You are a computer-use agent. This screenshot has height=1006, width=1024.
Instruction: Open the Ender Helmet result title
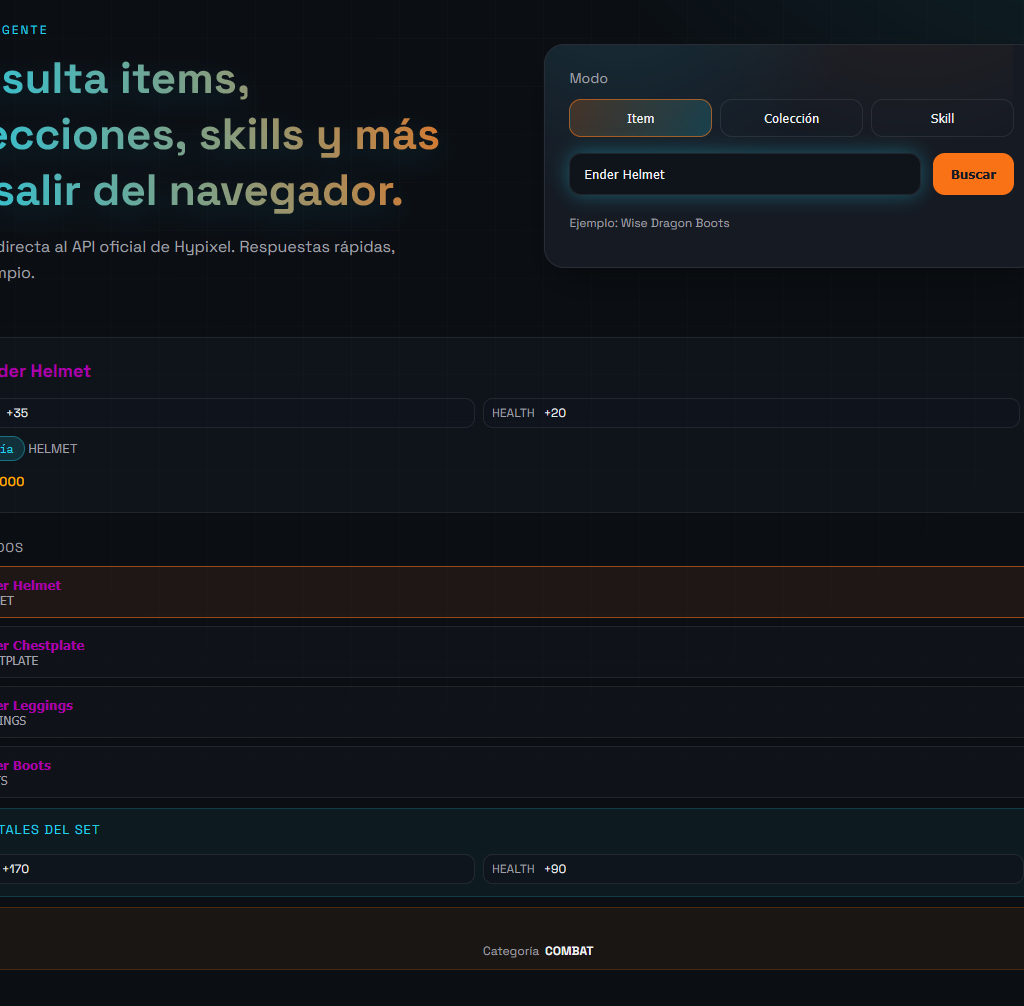[46, 371]
